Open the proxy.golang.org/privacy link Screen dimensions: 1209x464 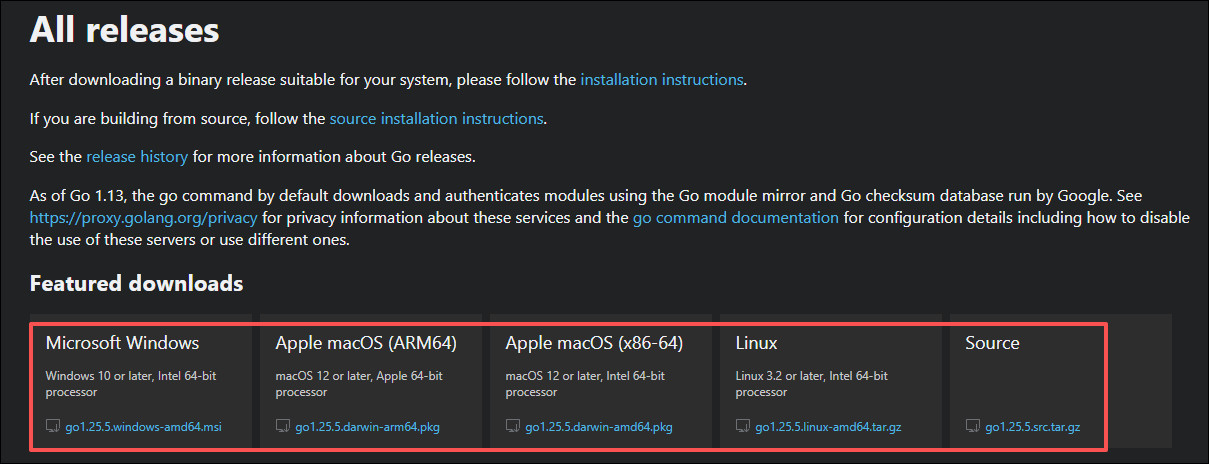[143, 217]
